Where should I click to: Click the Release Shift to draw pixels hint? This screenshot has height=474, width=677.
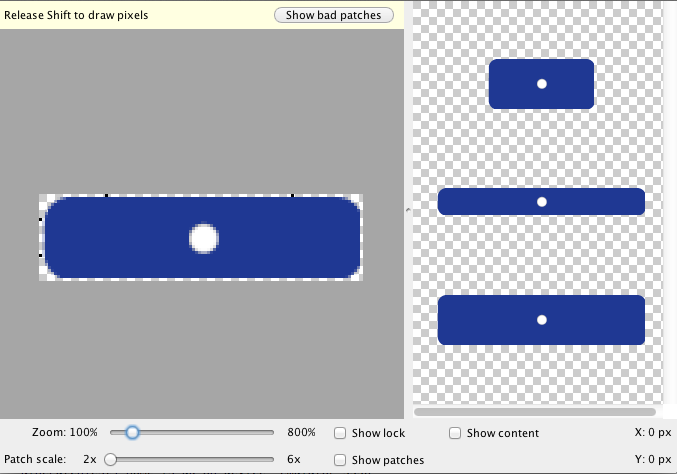pyautogui.click(x=76, y=15)
